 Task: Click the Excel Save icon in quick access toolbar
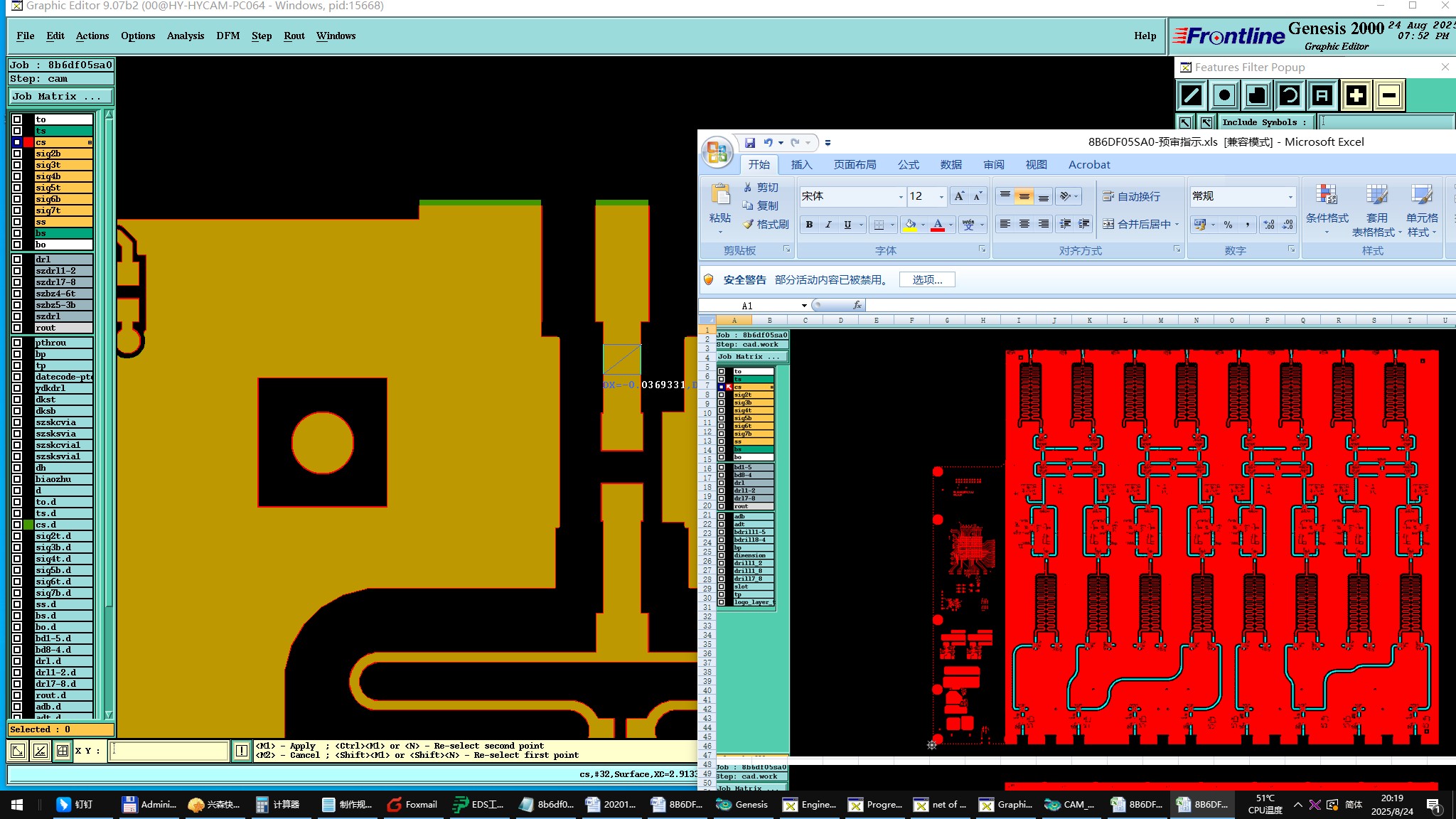pyautogui.click(x=749, y=143)
